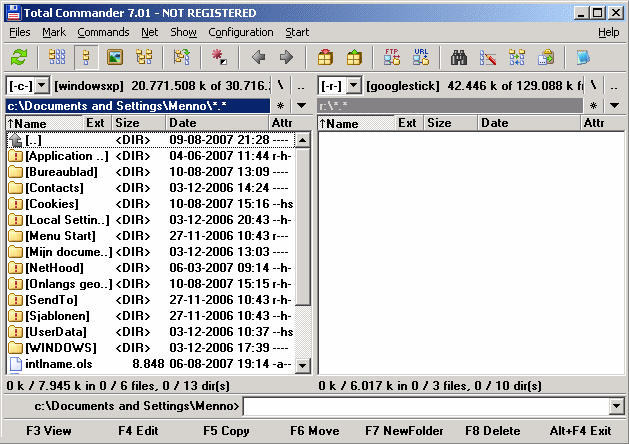Open the Configuration menu
The height and width of the screenshot is (444, 629).
[241, 32]
